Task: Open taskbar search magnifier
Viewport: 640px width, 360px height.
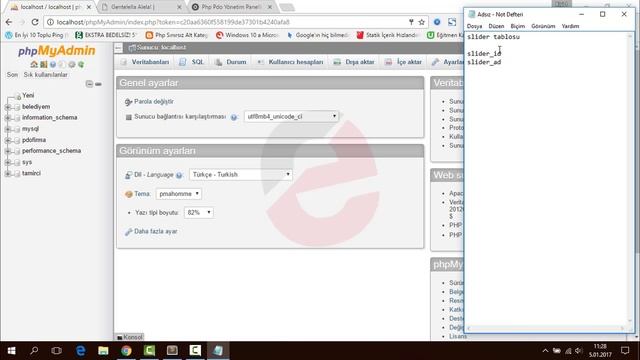Action: tap(34, 351)
